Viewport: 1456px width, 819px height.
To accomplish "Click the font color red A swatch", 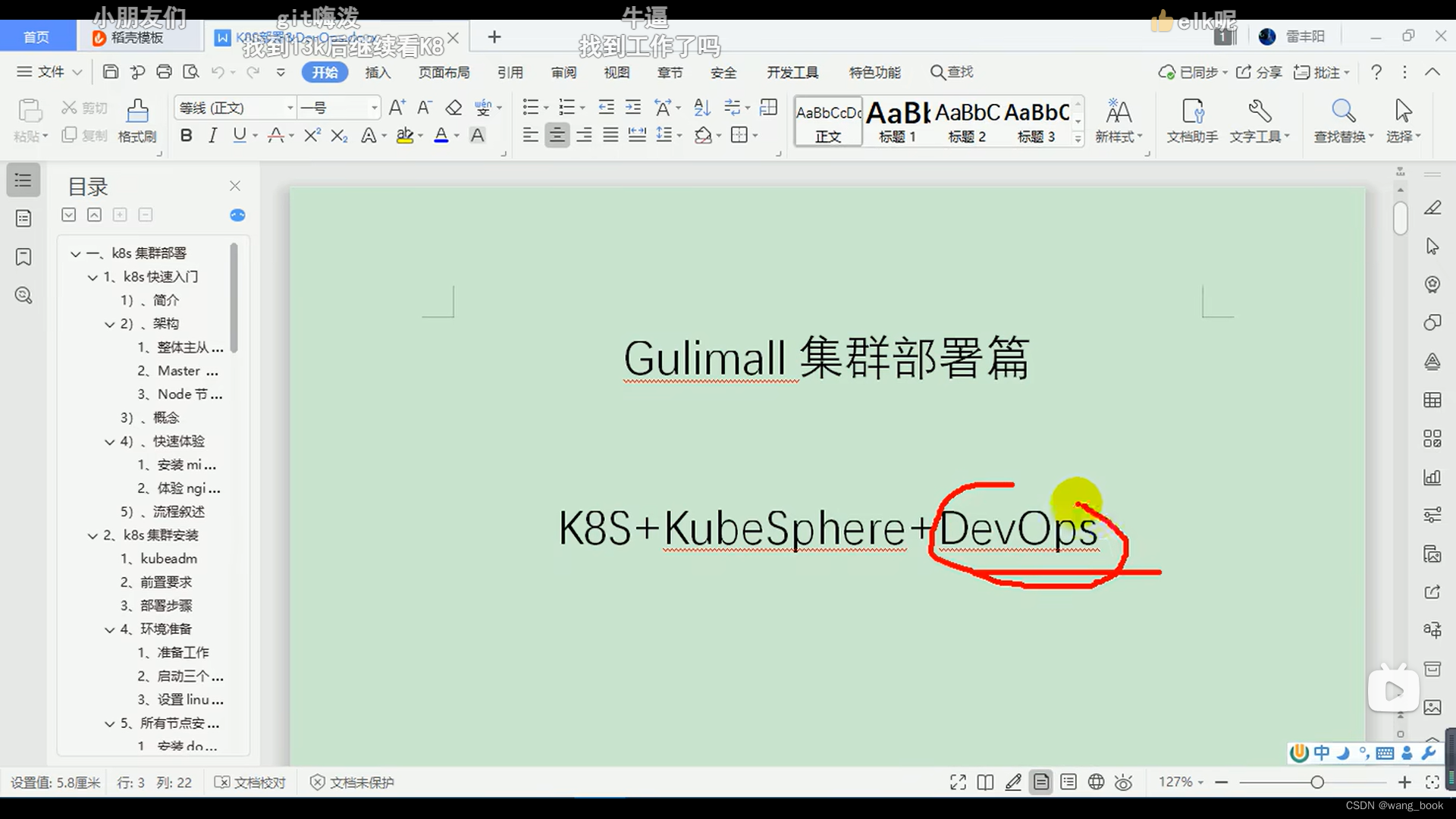I will pyautogui.click(x=441, y=135).
